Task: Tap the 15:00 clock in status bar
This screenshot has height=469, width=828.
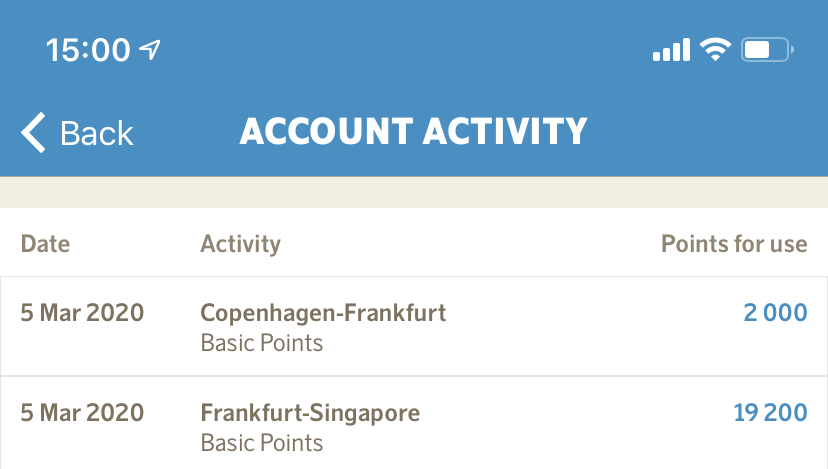Action: [x=88, y=49]
